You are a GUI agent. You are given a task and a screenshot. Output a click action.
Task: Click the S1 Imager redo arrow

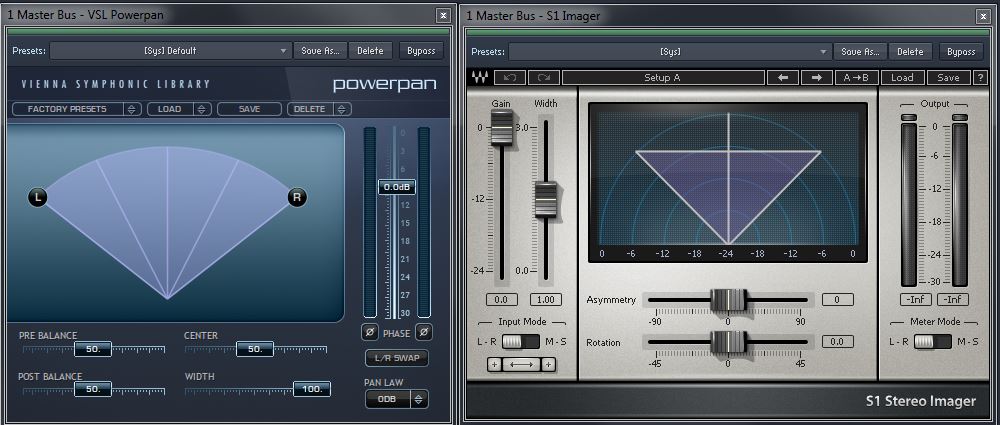pos(543,78)
